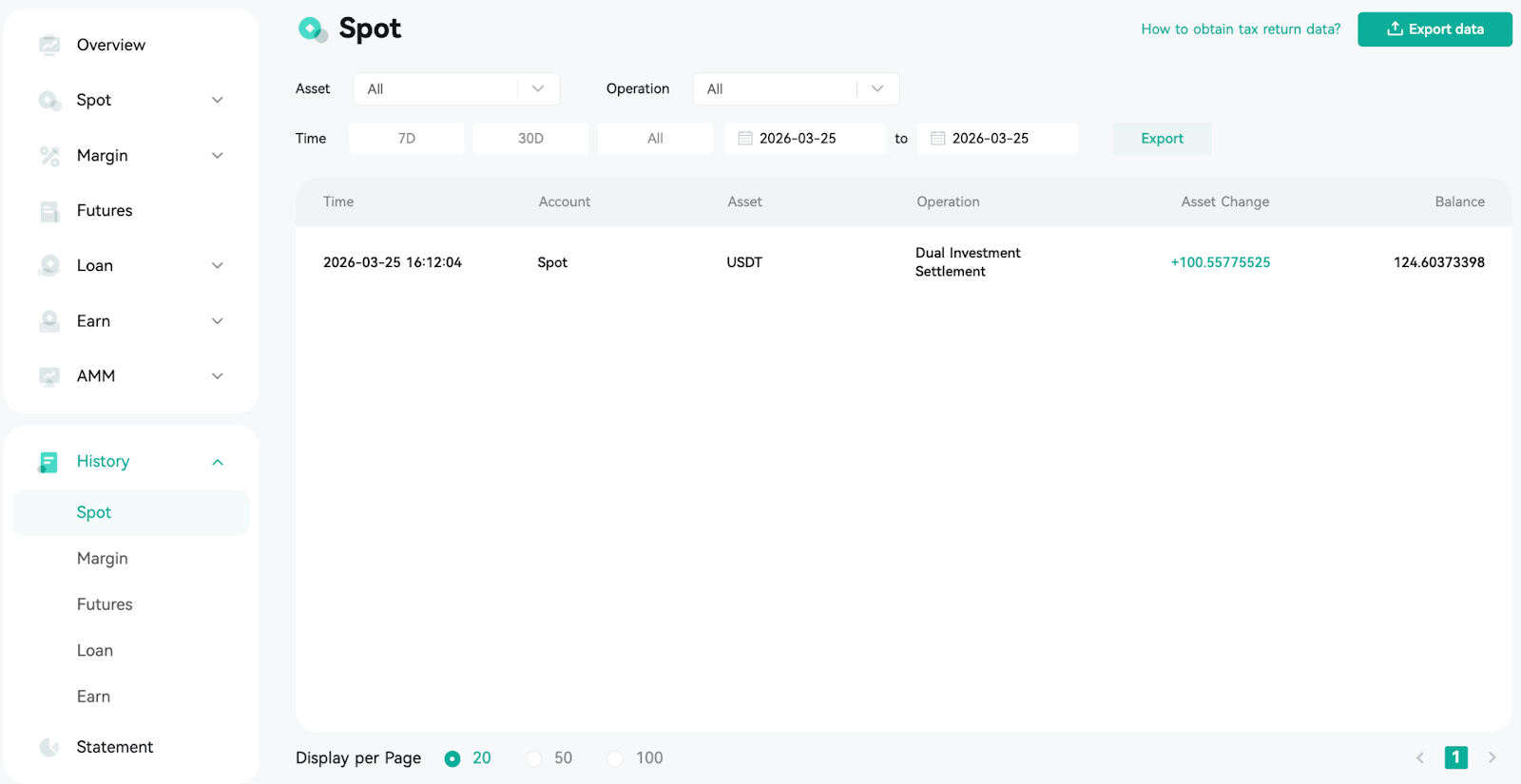Open the Operation filter dropdown

click(796, 89)
